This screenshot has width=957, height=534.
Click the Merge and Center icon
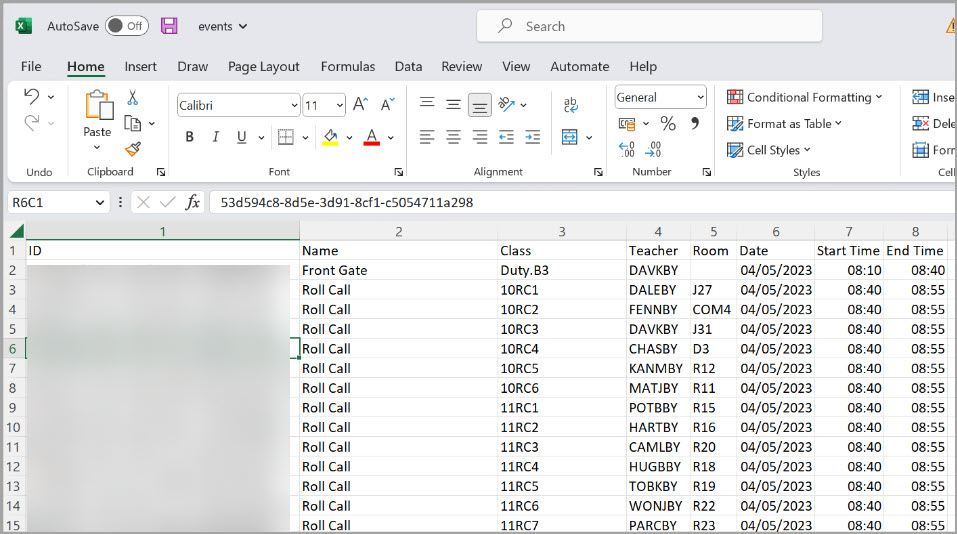569,137
